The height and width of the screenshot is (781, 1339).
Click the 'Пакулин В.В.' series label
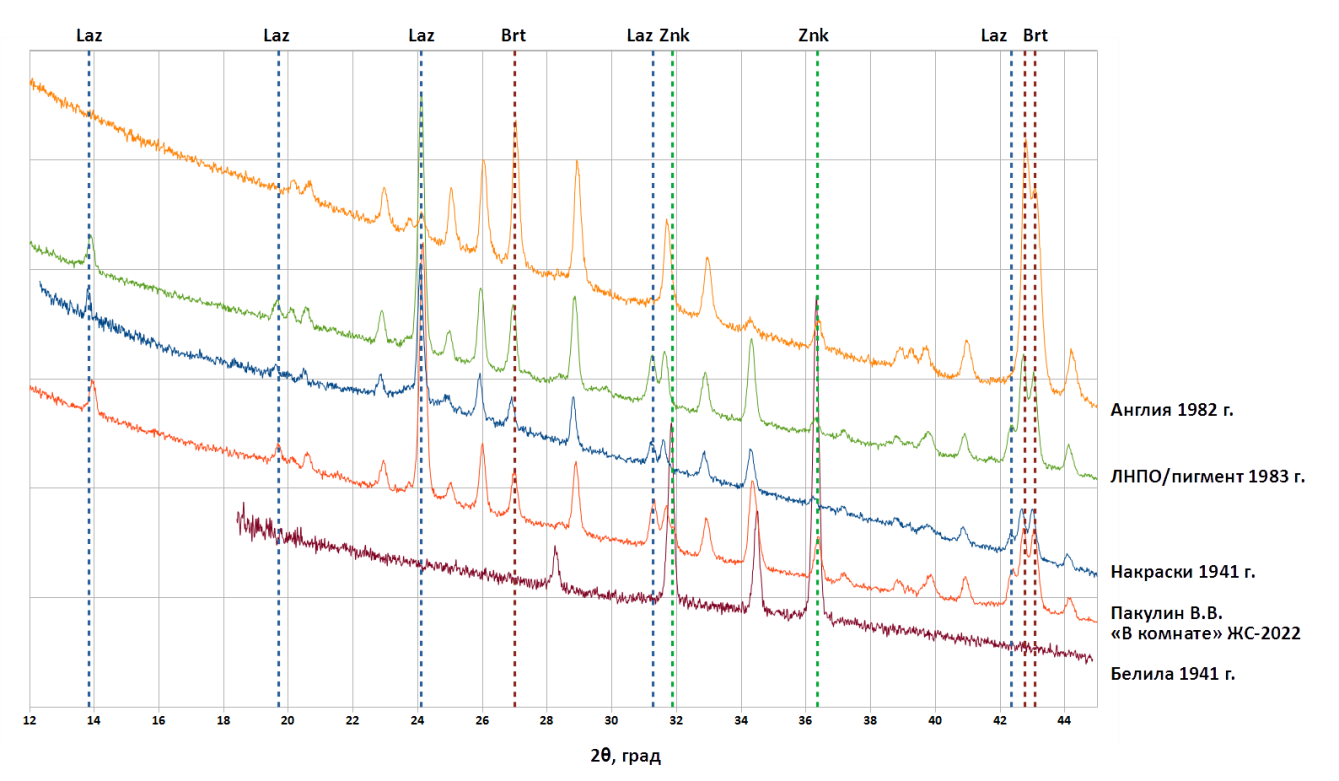1167,613
